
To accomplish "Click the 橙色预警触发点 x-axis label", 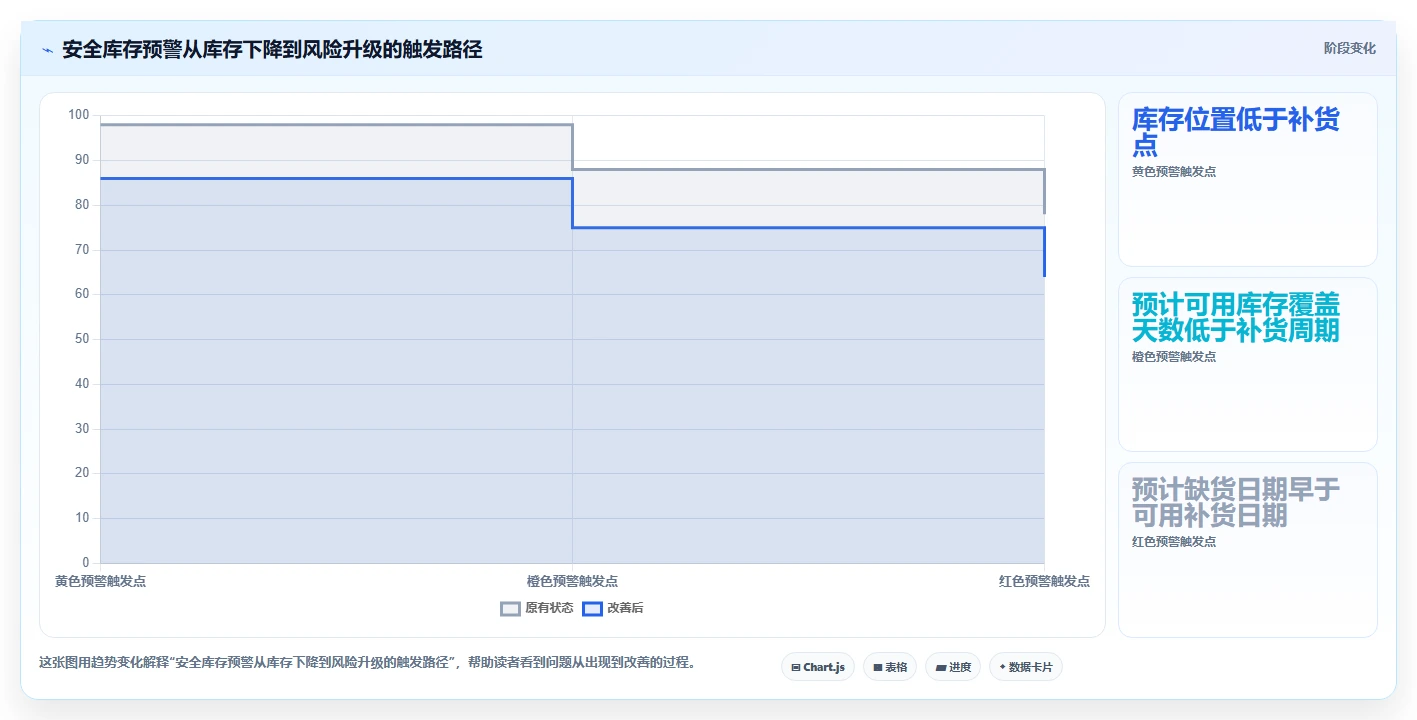I will pos(572,581).
